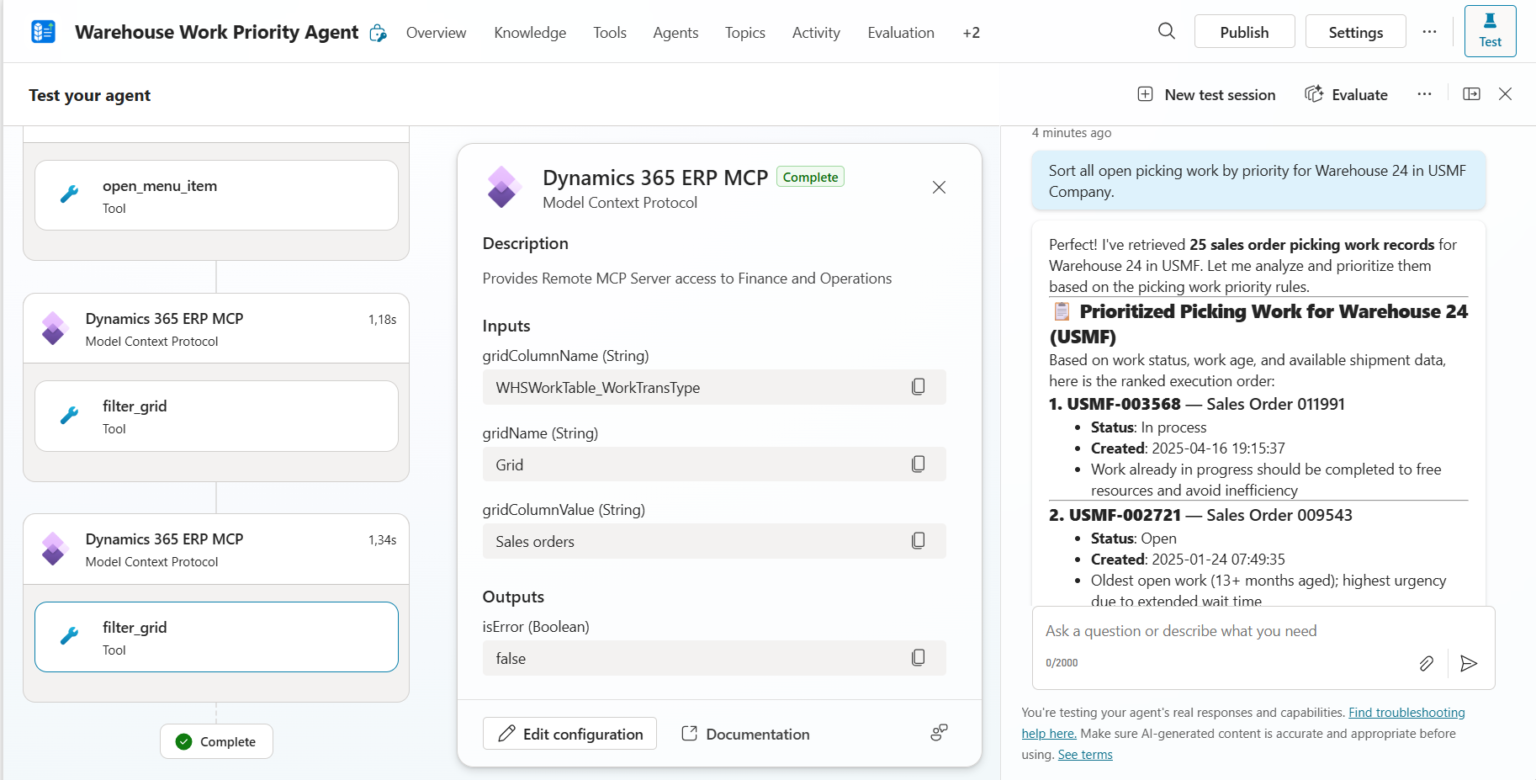1536x780 pixels.
Task: Select the highlighted filter_grid tool card
Action: tap(216, 637)
